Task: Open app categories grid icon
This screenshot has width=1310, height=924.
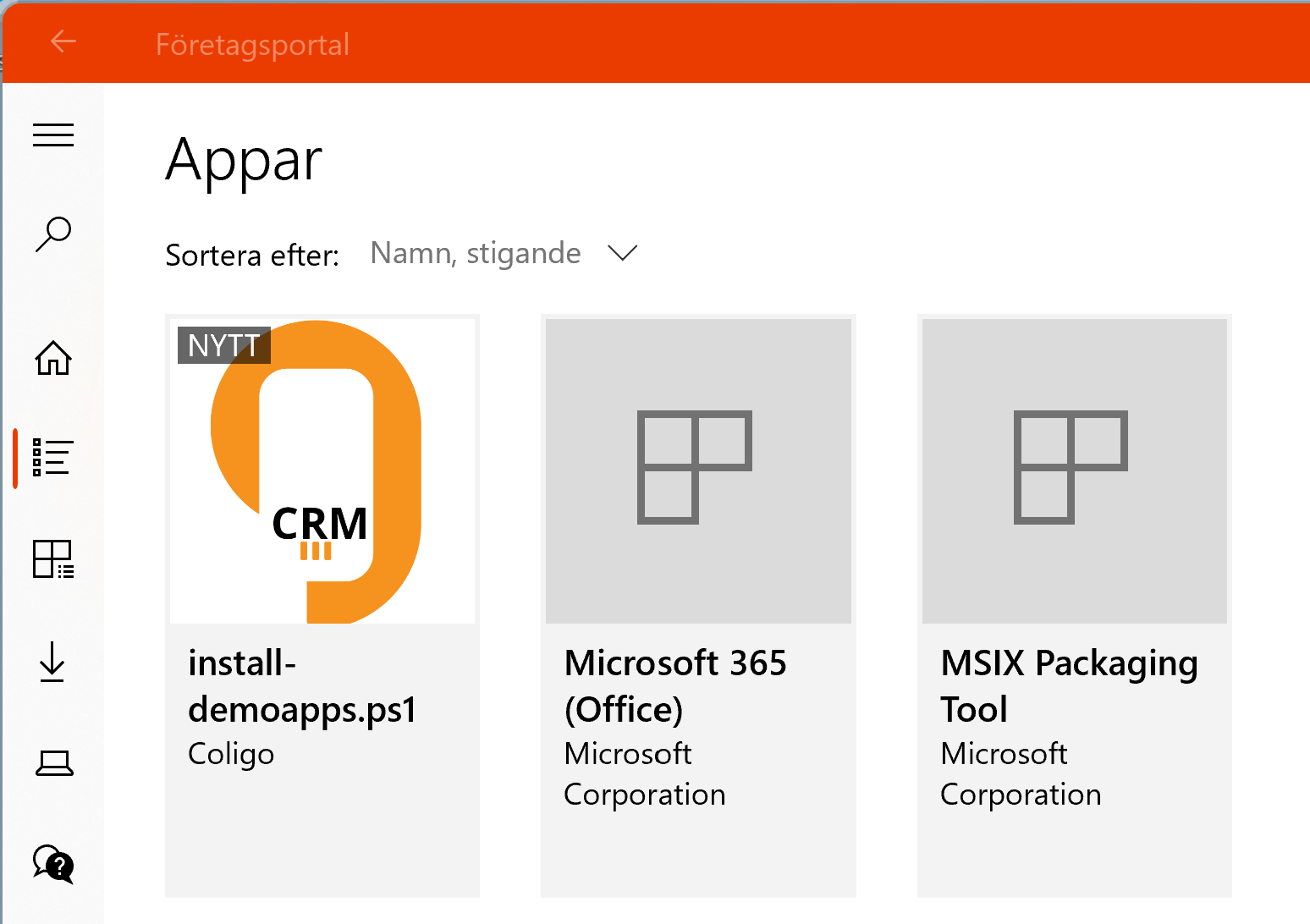Action: pyautogui.click(x=53, y=559)
